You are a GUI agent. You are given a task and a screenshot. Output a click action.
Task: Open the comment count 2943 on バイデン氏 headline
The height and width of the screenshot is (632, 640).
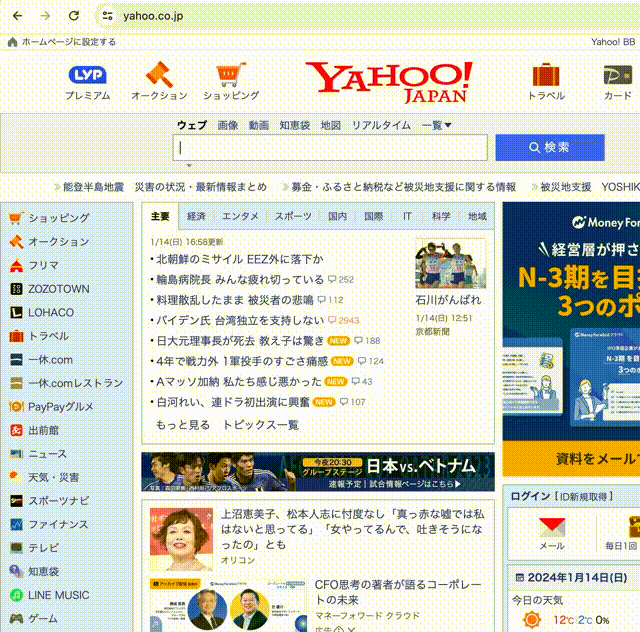[344, 320]
